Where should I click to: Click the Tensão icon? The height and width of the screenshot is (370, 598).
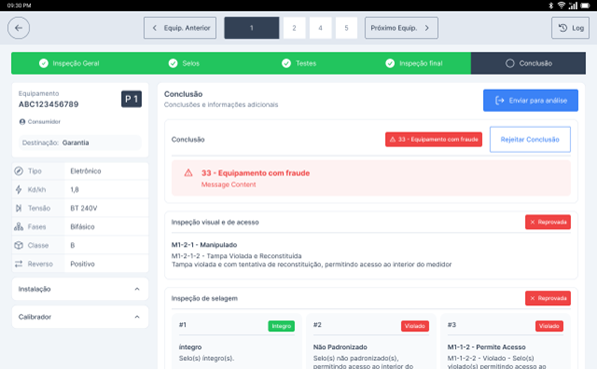click(x=19, y=208)
